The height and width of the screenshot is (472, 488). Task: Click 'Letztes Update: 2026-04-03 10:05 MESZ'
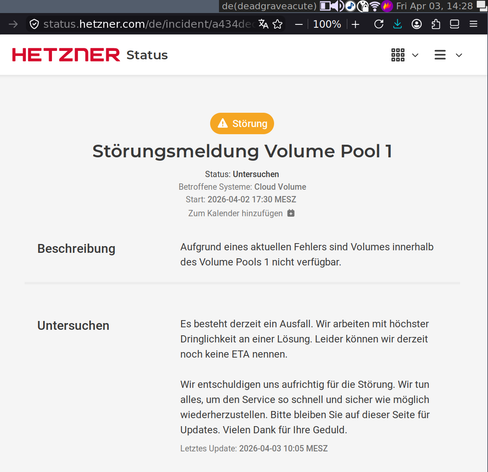[254, 448]
